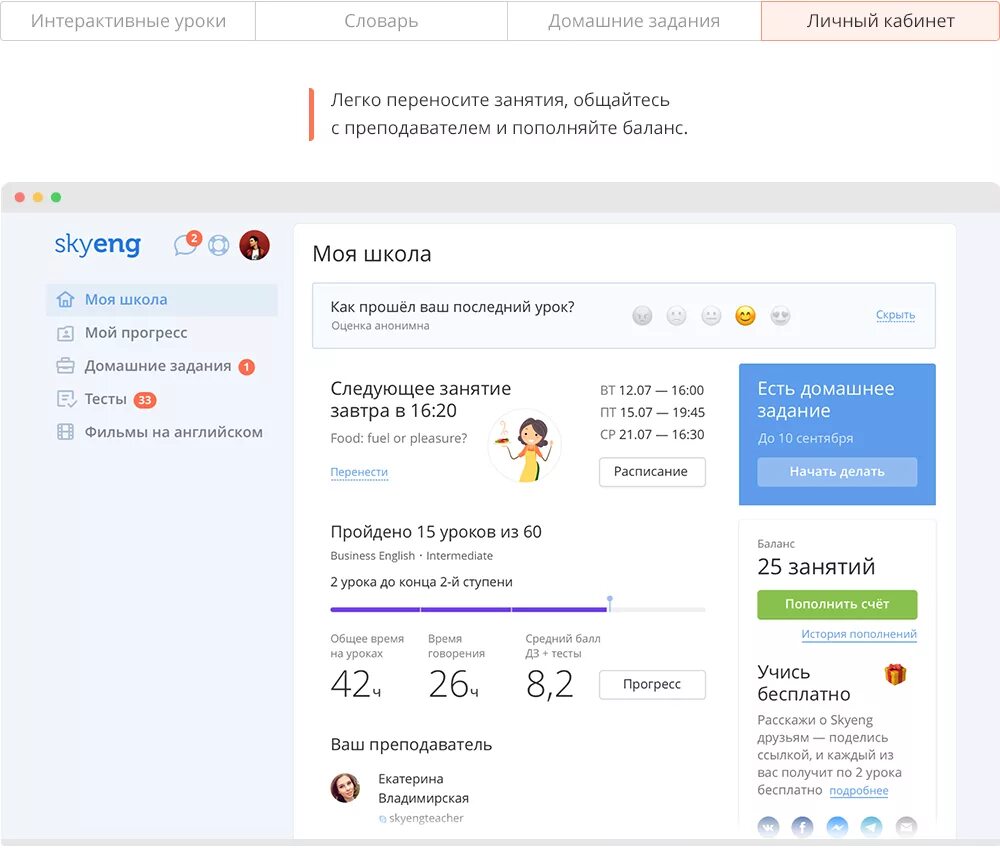Viewport: 1000px width, 849px height.
Task: Click the 42ч total lesson time value
Action: pos(355,684)
